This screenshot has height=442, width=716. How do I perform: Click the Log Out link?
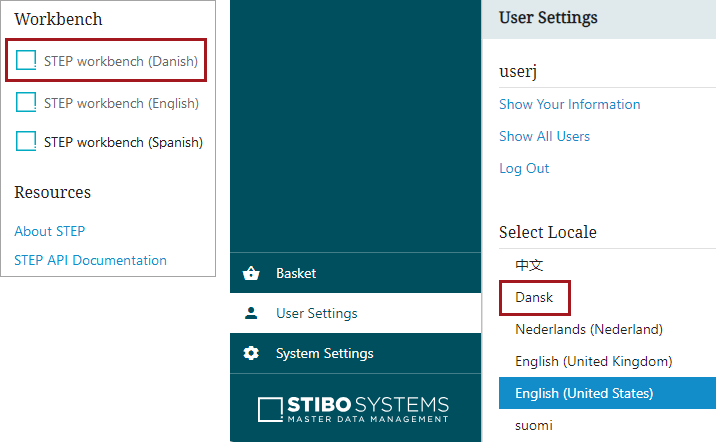pos(524,168)
